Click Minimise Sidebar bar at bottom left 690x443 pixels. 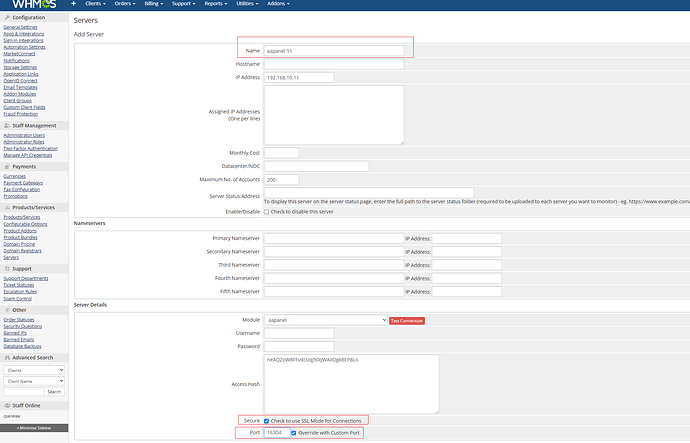34,427
